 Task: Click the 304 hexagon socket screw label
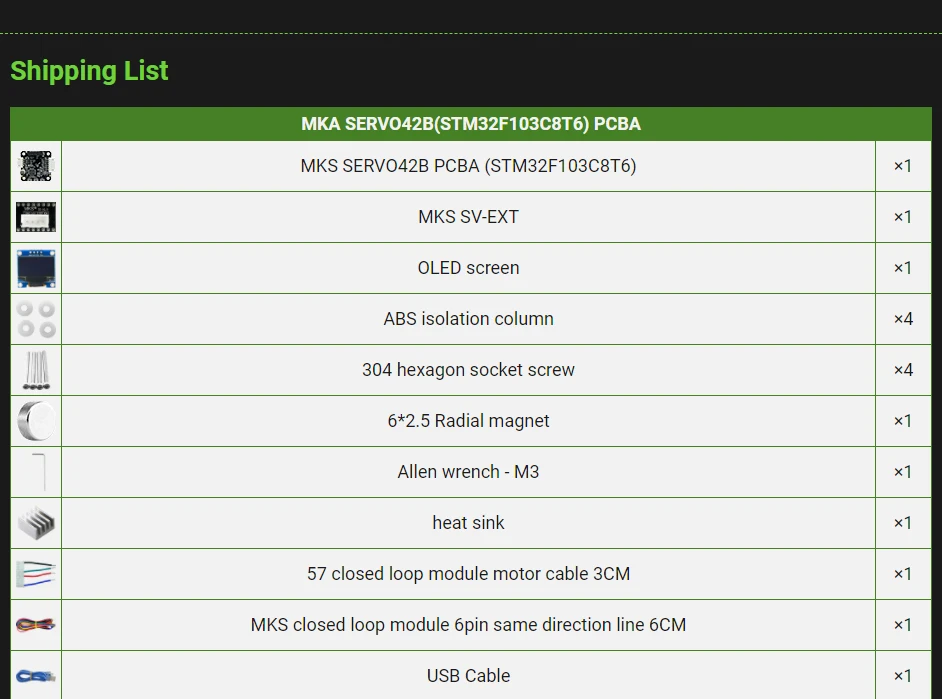click(468, 370)
